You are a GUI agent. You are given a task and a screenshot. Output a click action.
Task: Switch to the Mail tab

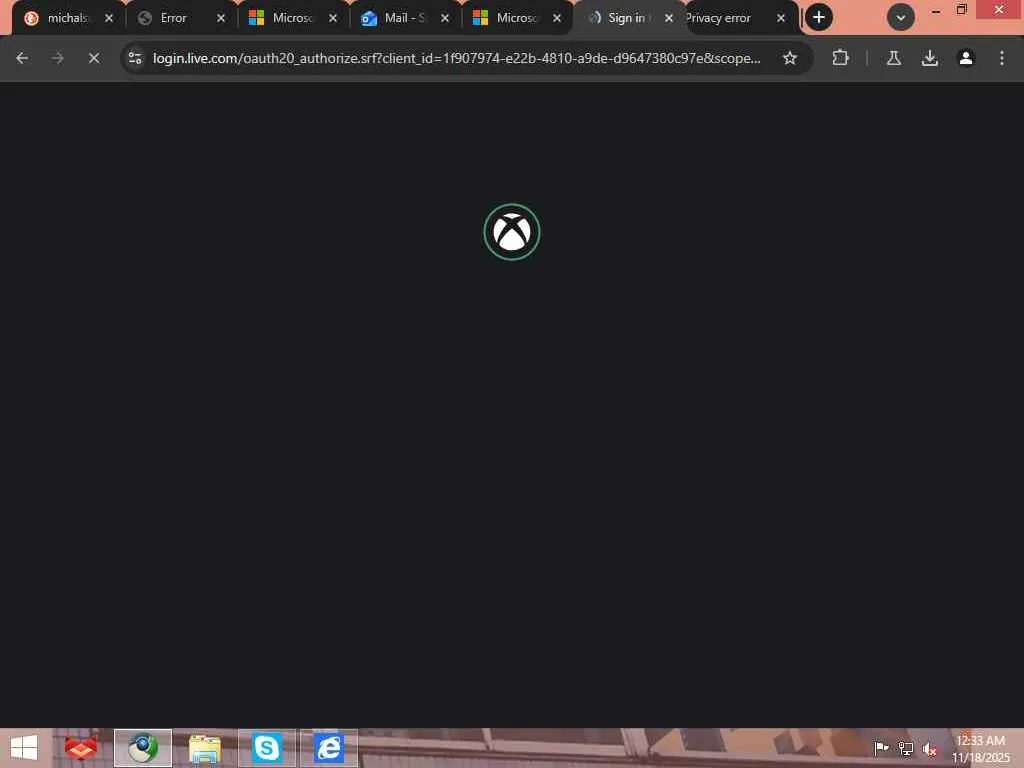click(x=405, y=18)
